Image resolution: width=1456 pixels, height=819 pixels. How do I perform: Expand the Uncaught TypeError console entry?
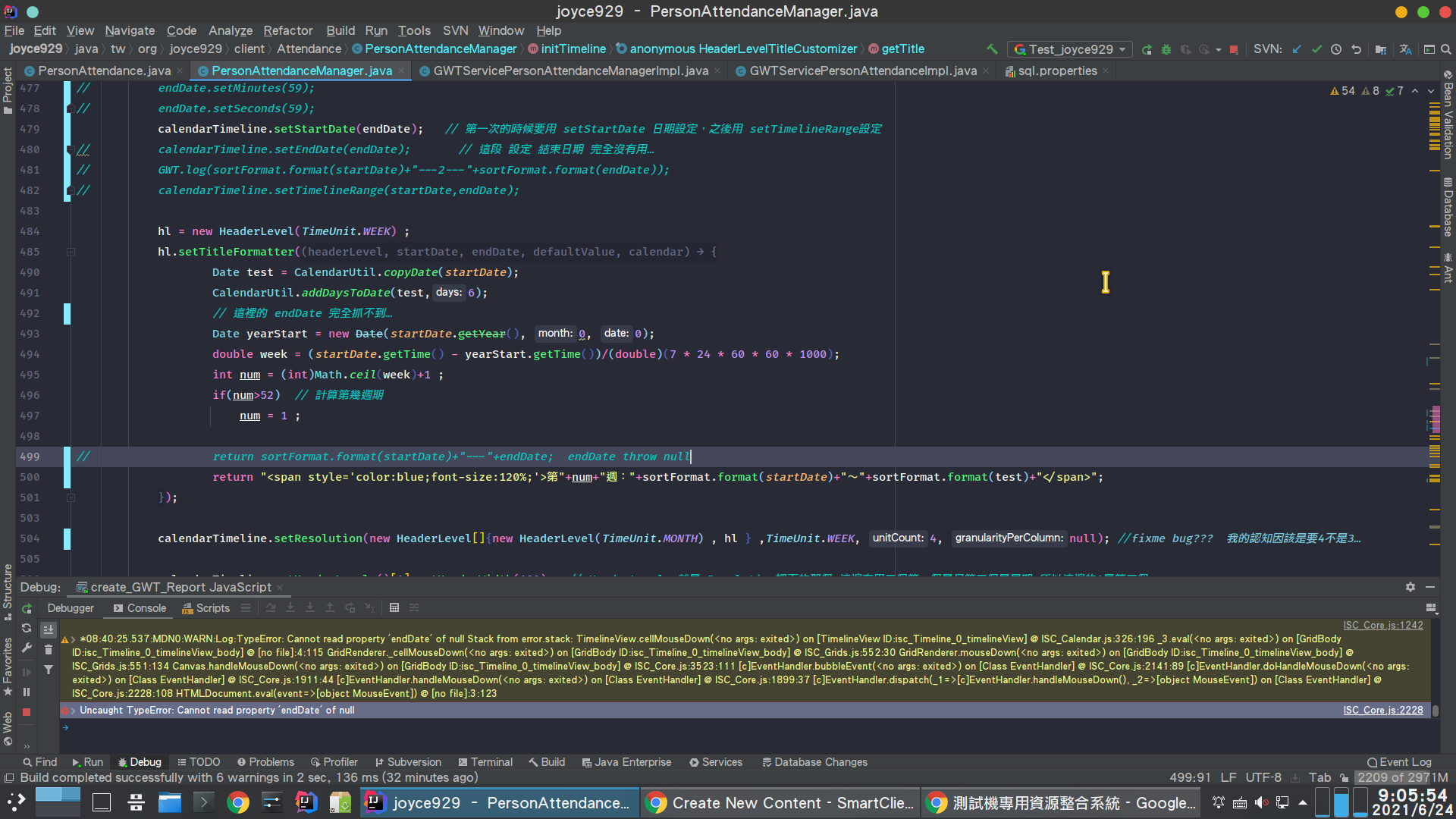click(x=73, y=711)
